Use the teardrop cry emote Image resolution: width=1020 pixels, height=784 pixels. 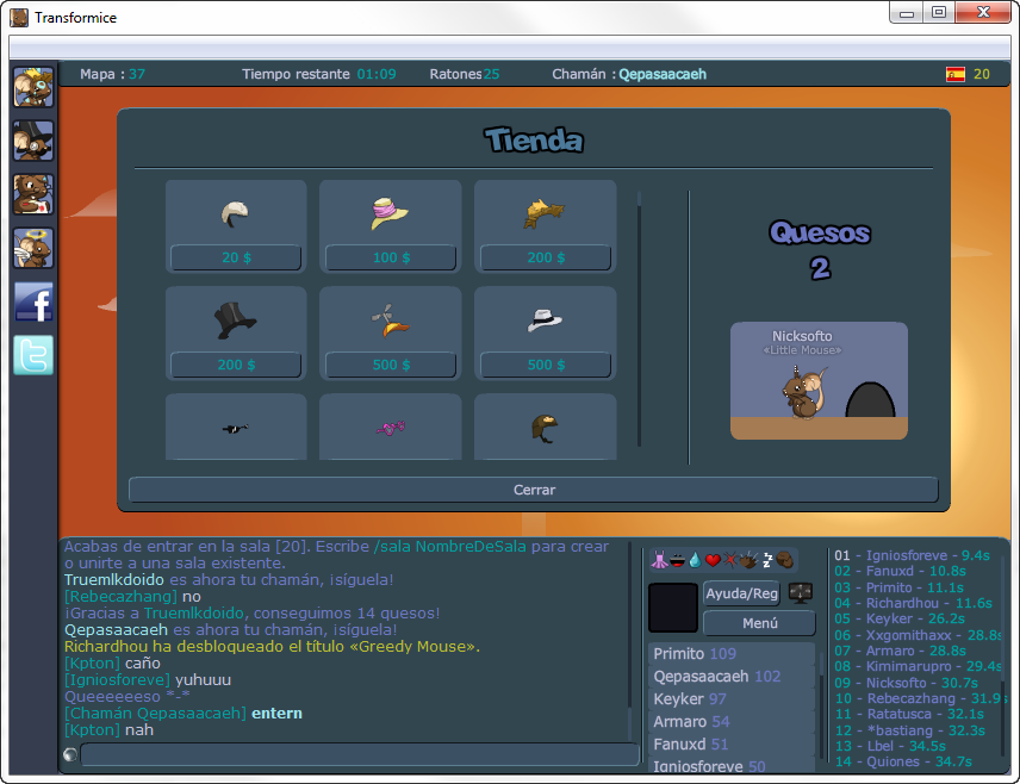(695, 560)
